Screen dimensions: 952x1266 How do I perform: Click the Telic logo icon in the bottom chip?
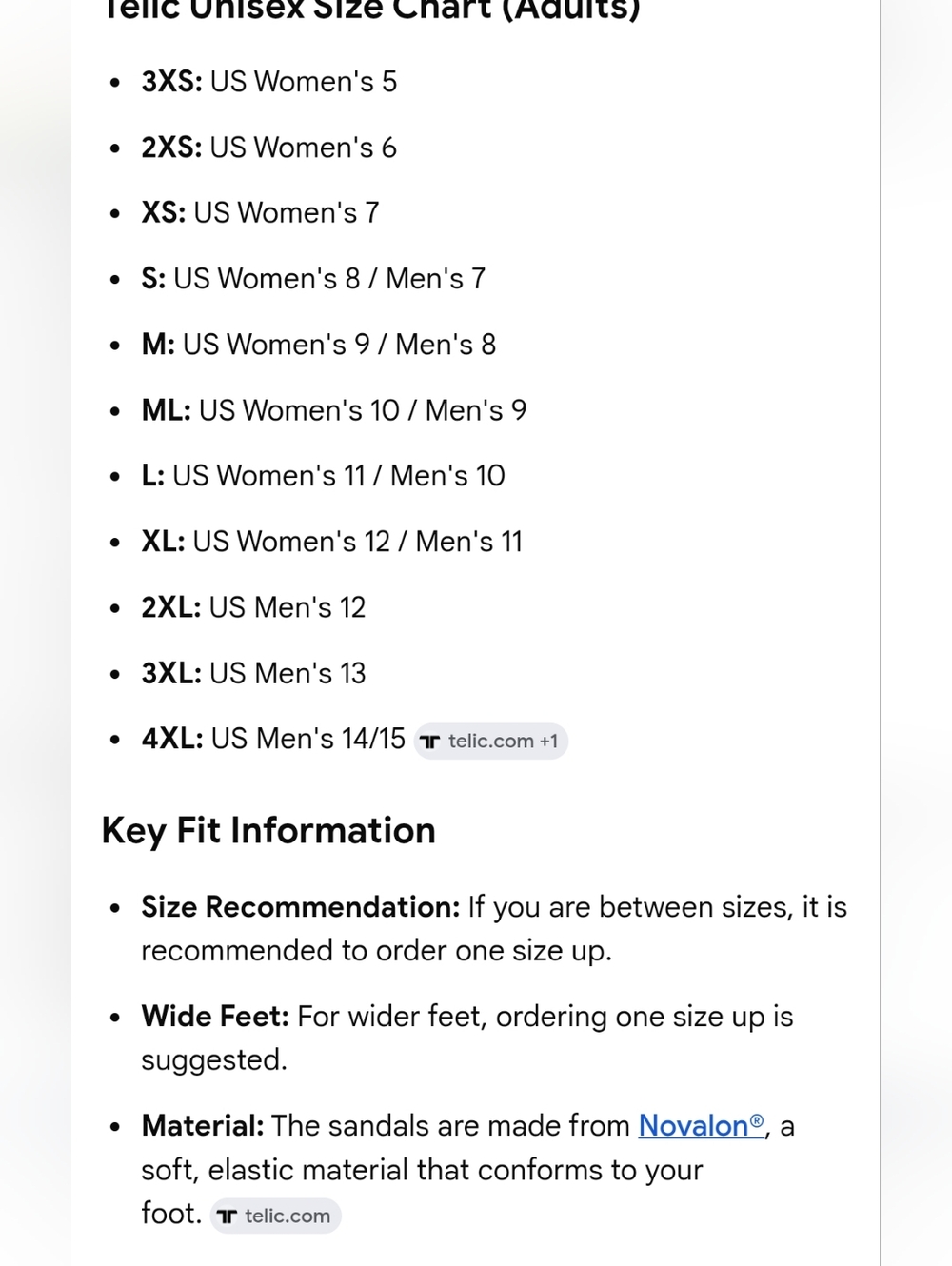227,1217
